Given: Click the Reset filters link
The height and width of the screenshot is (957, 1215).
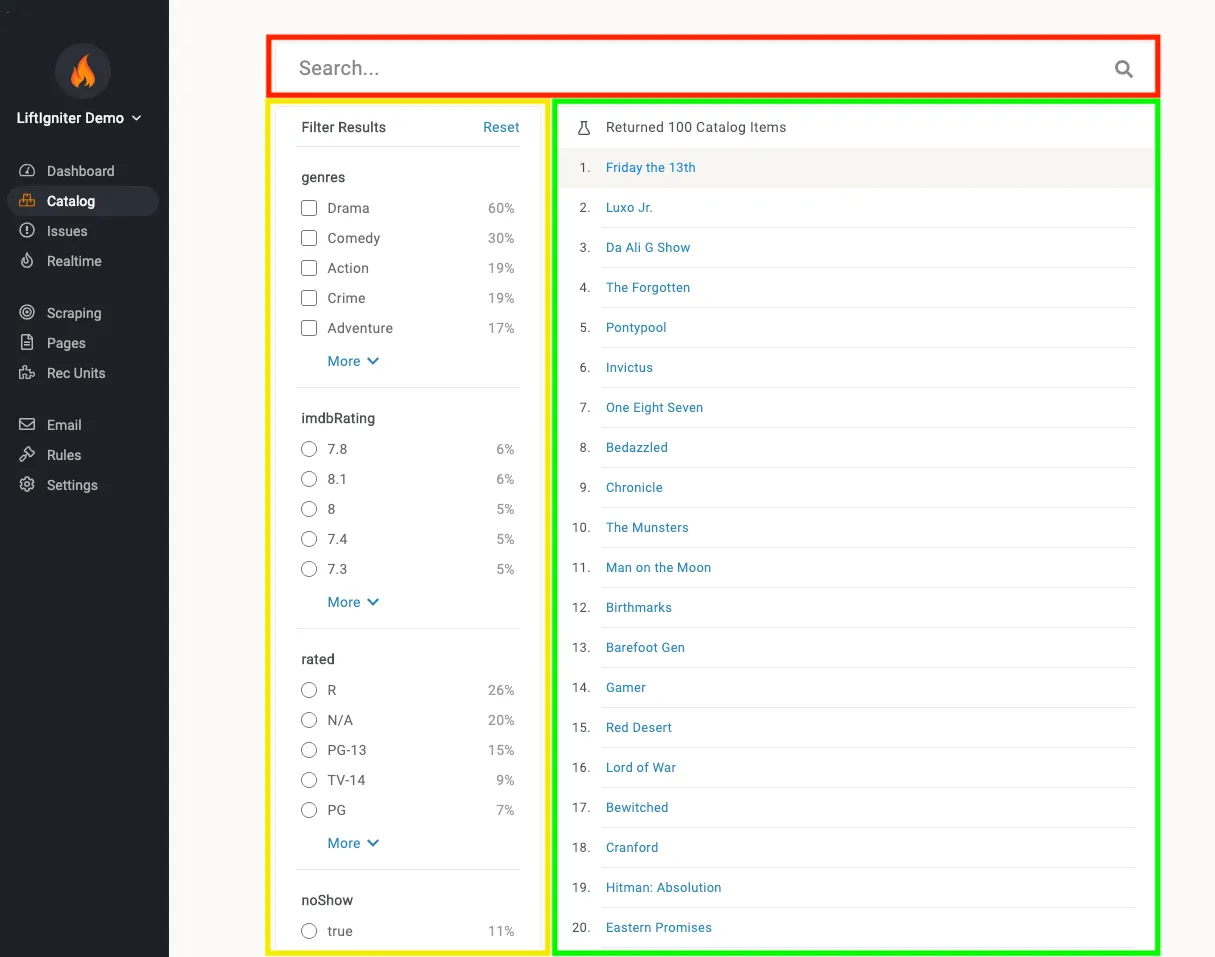Looking at the screenshot, I should click(x=501, y=127).
